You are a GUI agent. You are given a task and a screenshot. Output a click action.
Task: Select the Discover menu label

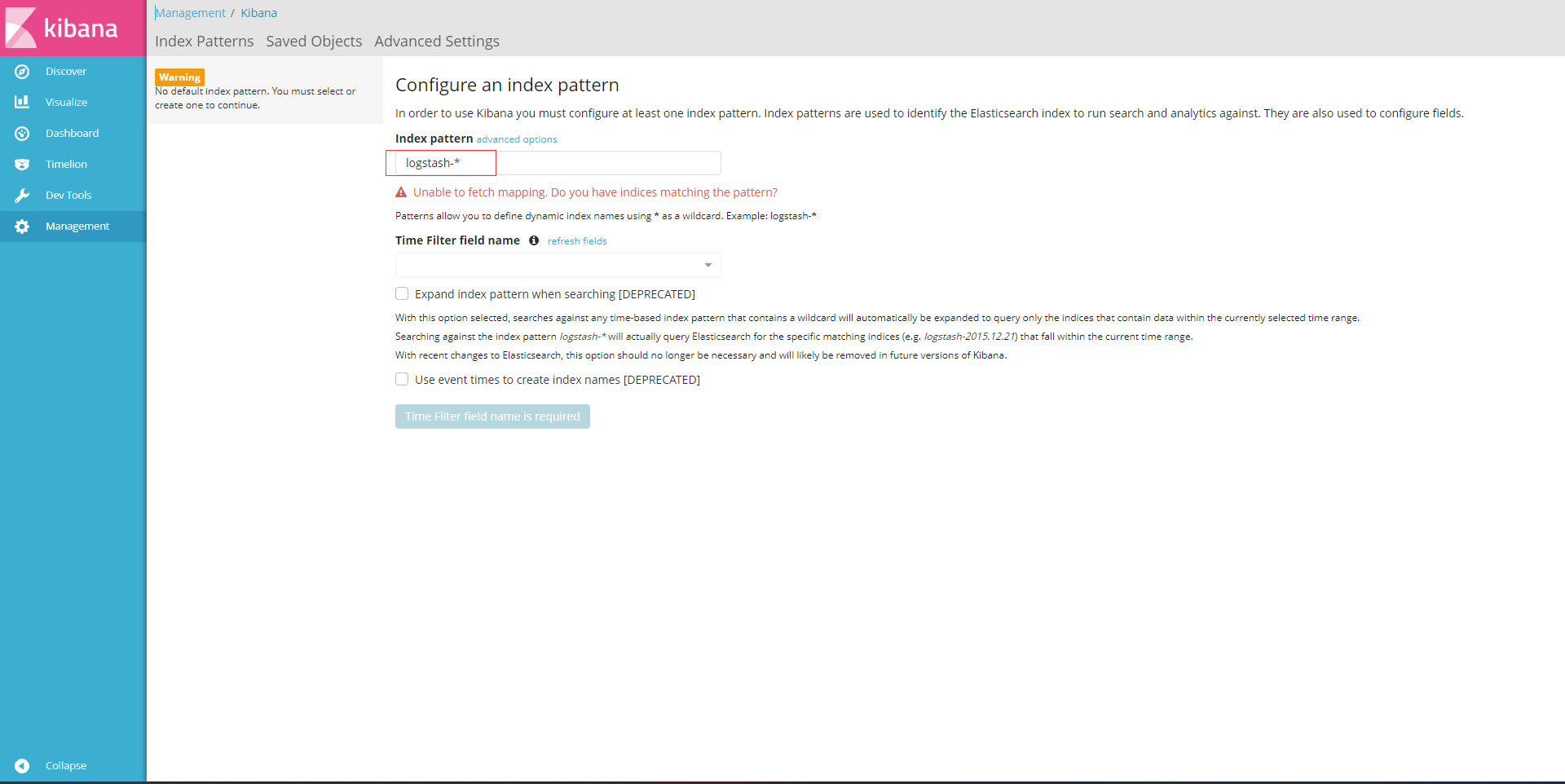pyautogui.click(x=66, y=72)
